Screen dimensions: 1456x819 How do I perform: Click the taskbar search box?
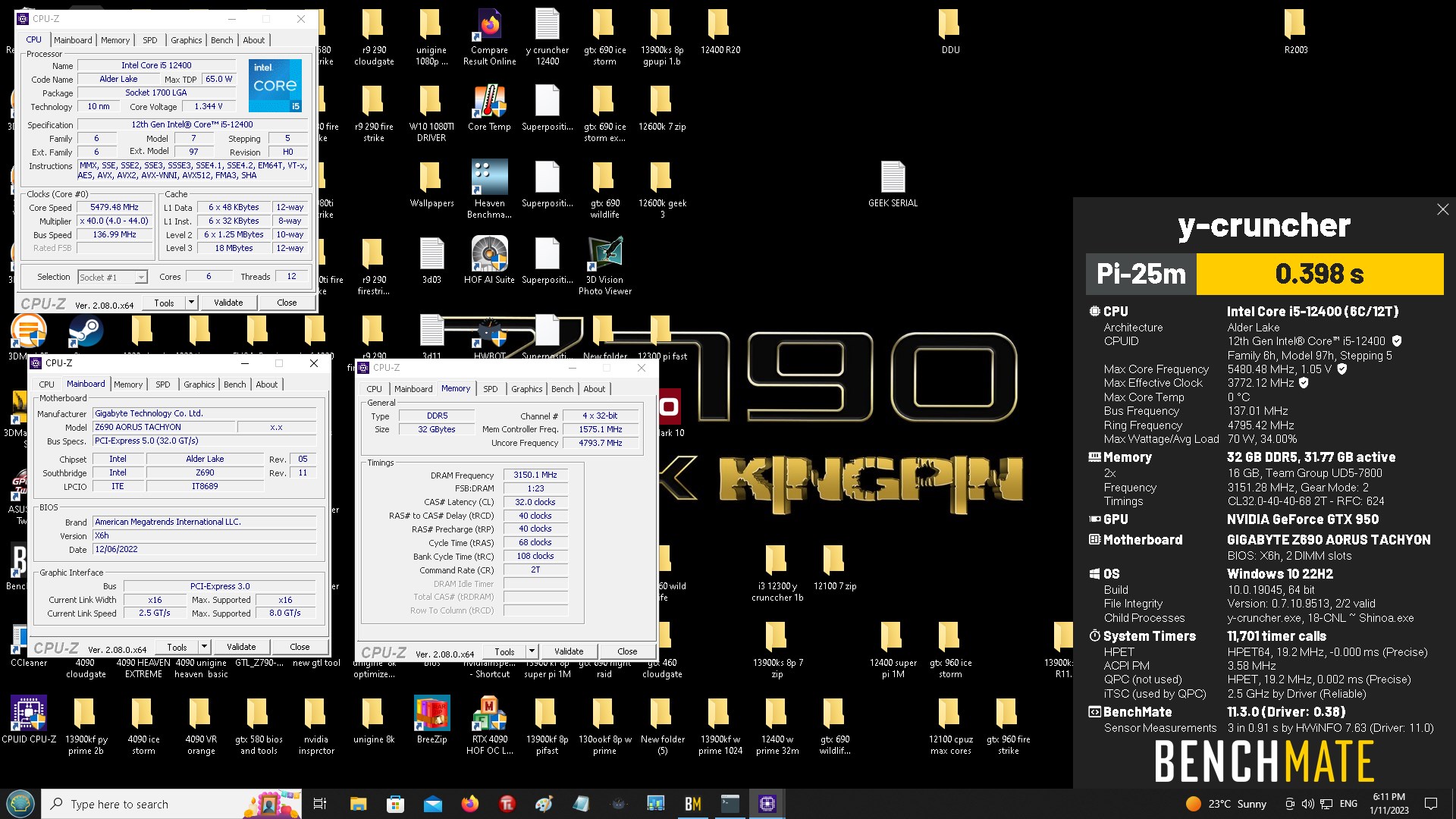171,804
